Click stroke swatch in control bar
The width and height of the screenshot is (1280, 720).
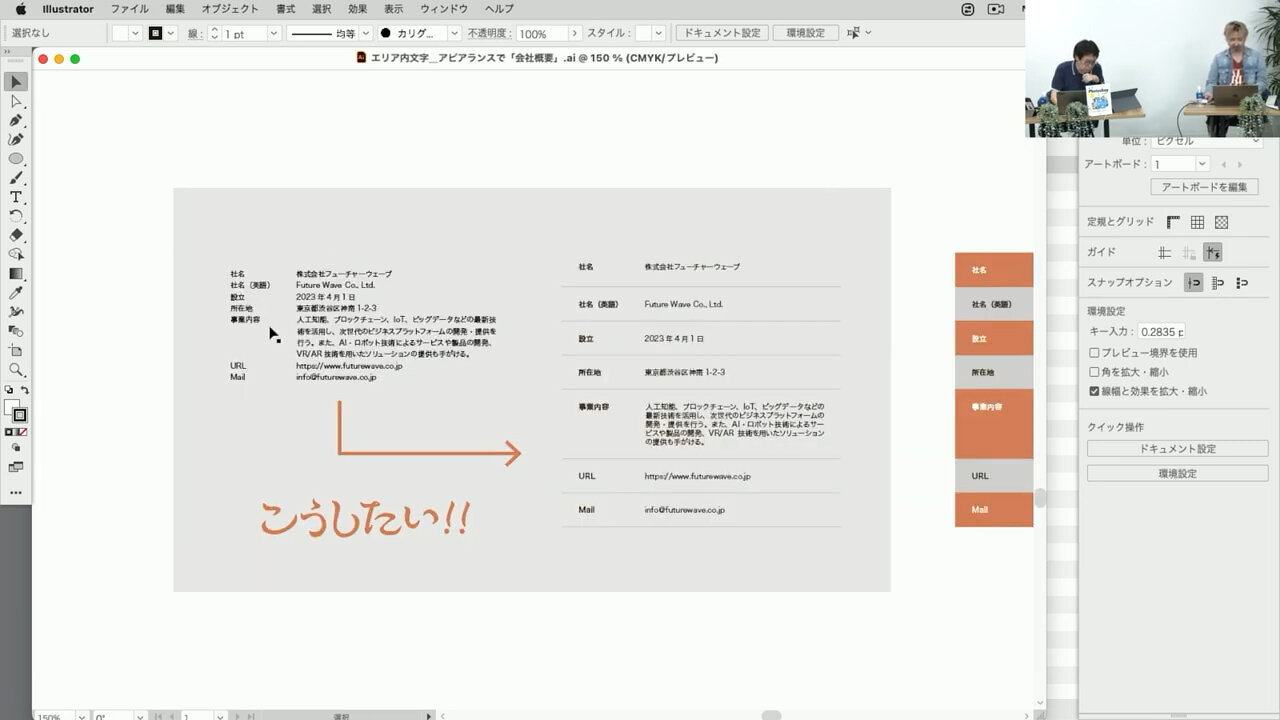point(155,33)
